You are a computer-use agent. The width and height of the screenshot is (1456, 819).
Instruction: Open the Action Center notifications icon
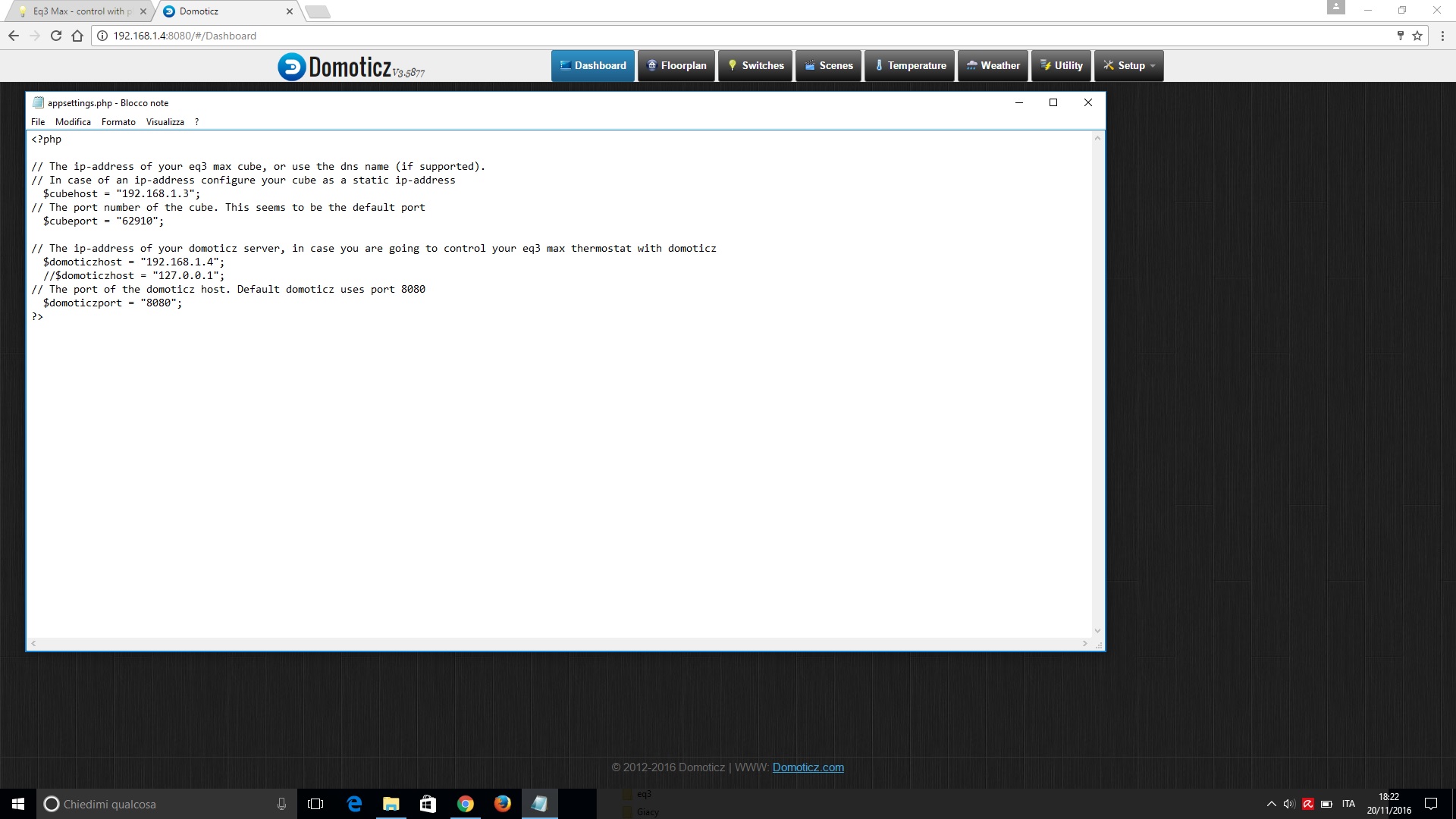point(1431,804)
